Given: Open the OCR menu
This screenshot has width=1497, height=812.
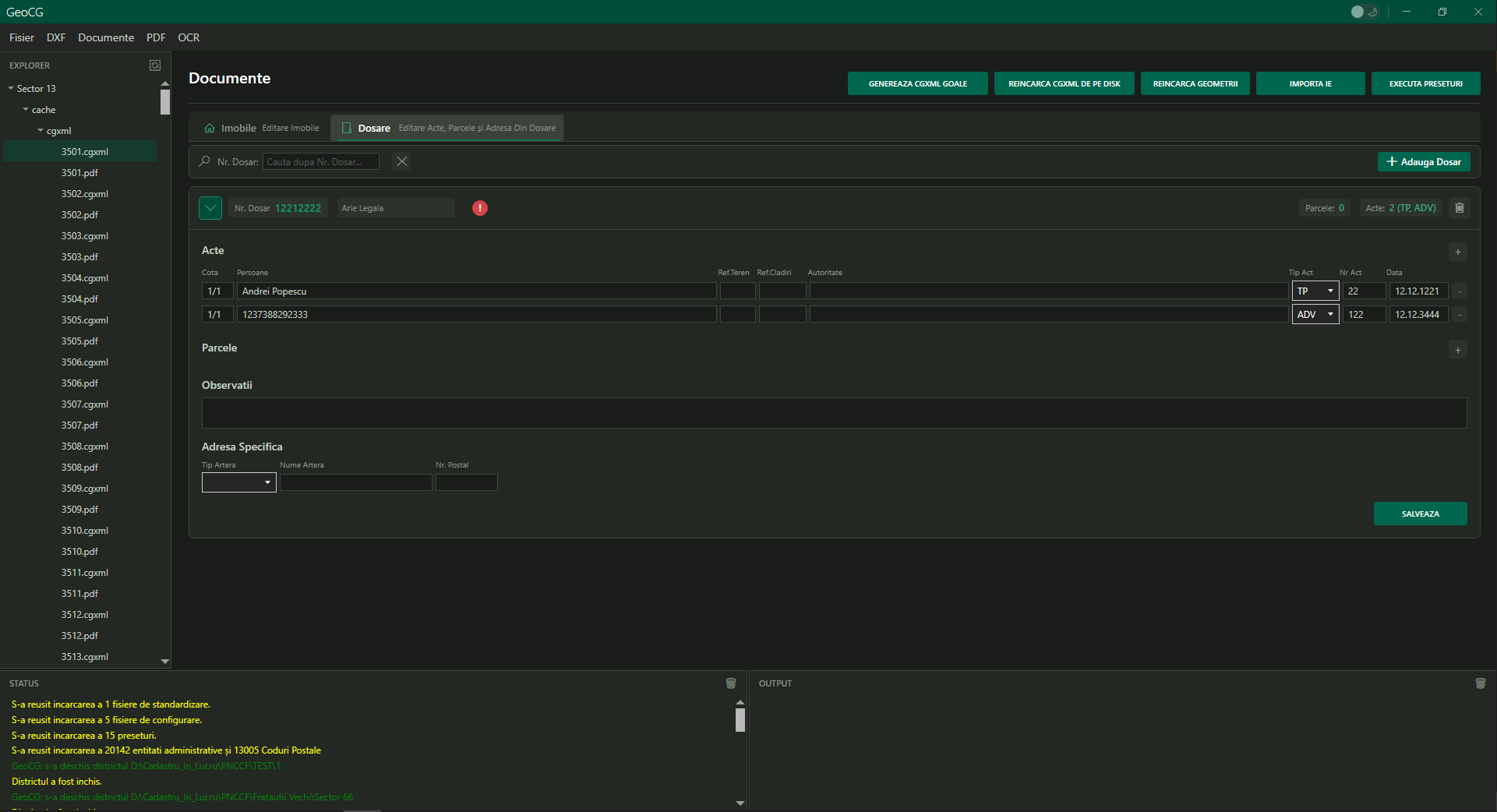Looking at the screenshot, I should click(189, 37).
